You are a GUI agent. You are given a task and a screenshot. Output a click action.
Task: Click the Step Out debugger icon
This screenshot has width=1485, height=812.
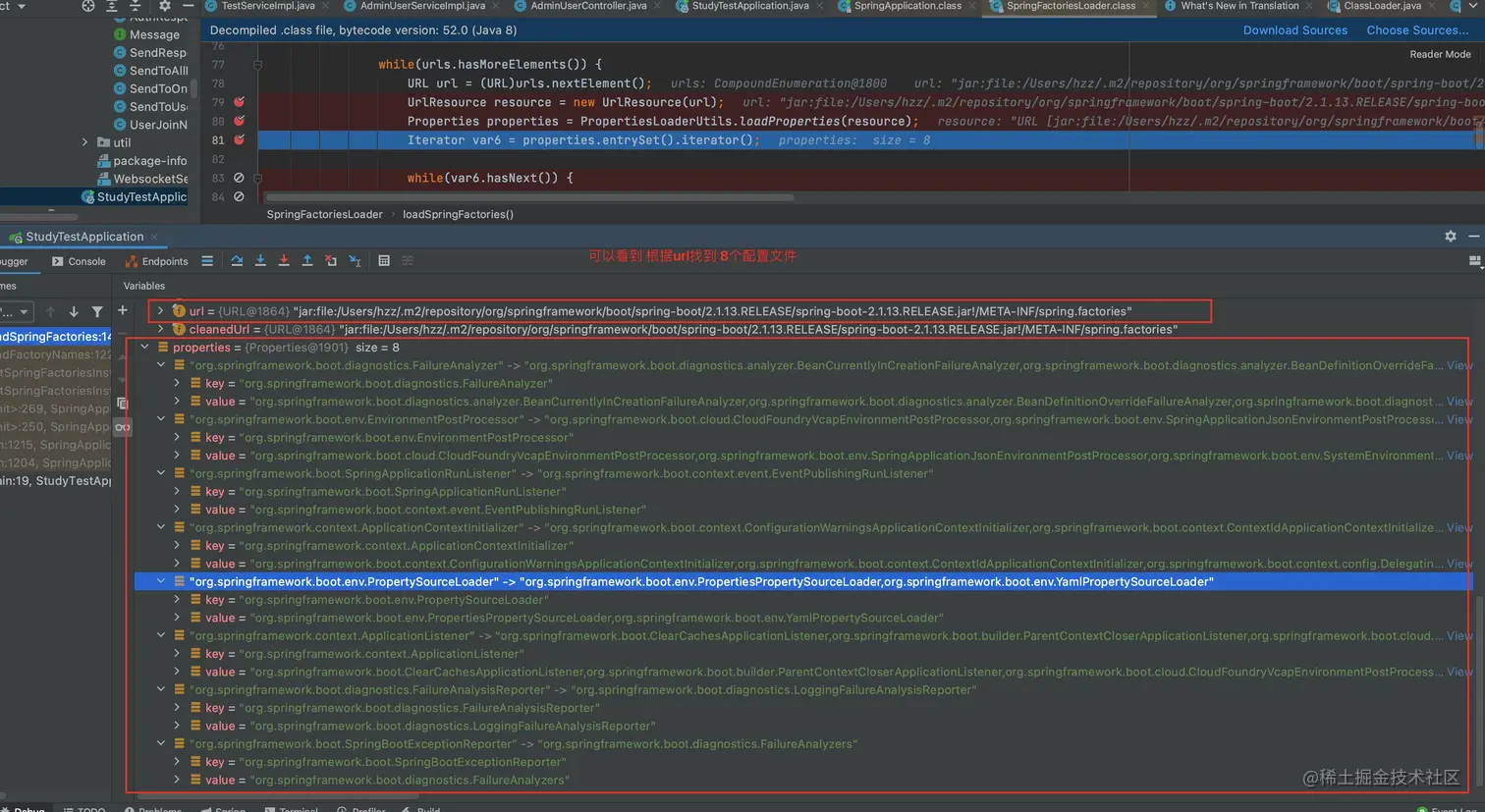[307, 261]
